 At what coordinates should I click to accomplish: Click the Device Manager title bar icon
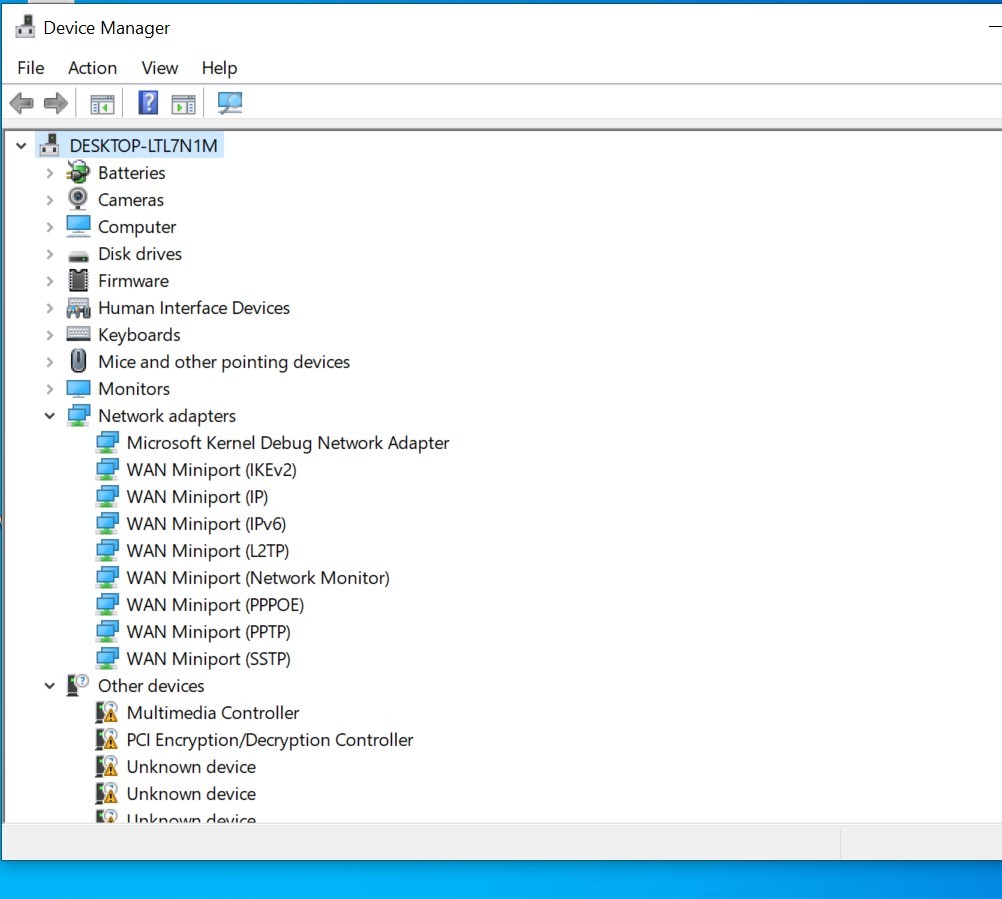[x=26, y=27]
